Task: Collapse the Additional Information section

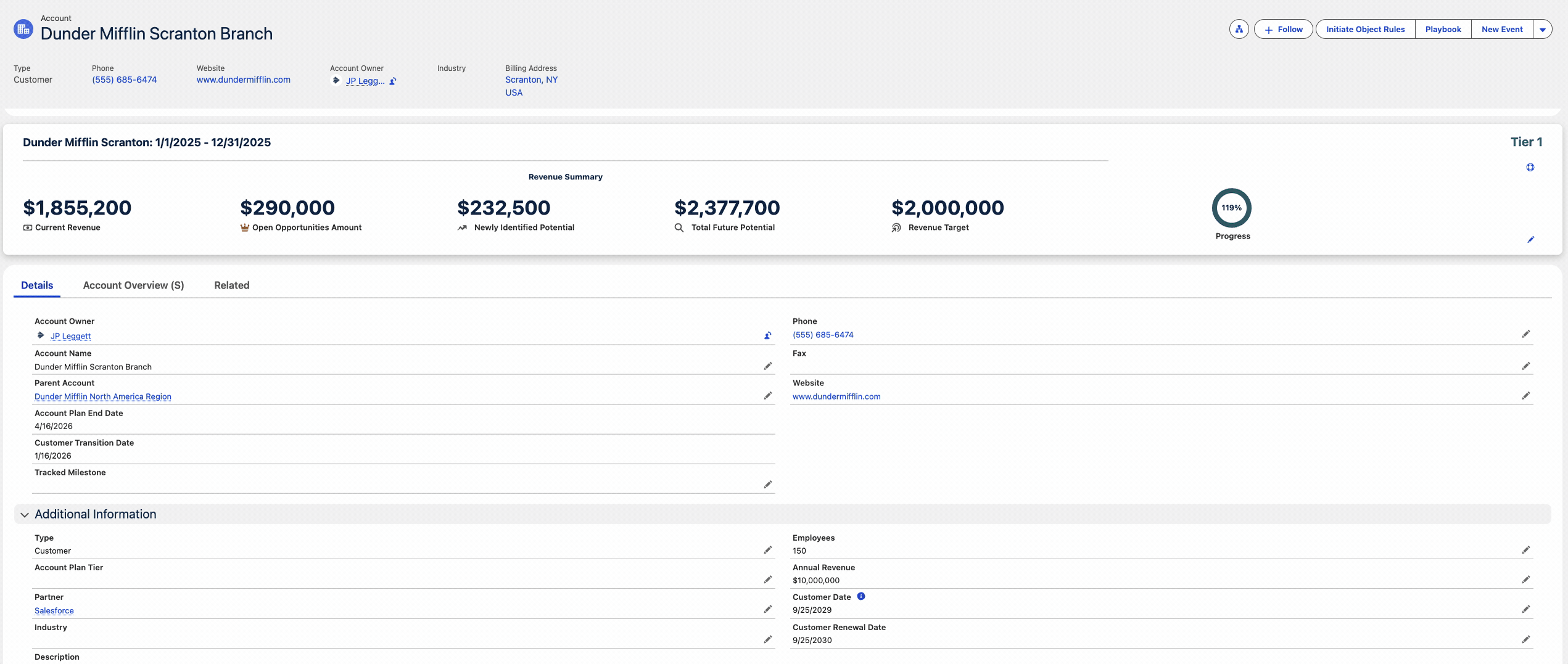Action: 25,515
